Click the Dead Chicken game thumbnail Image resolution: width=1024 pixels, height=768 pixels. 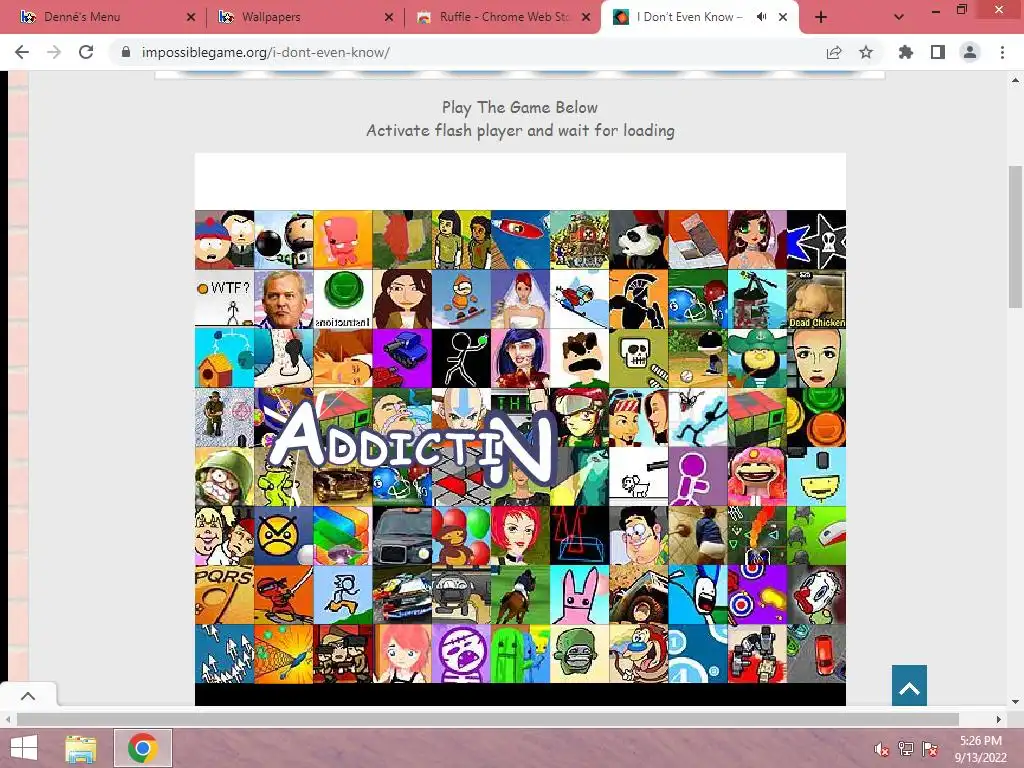816,299
